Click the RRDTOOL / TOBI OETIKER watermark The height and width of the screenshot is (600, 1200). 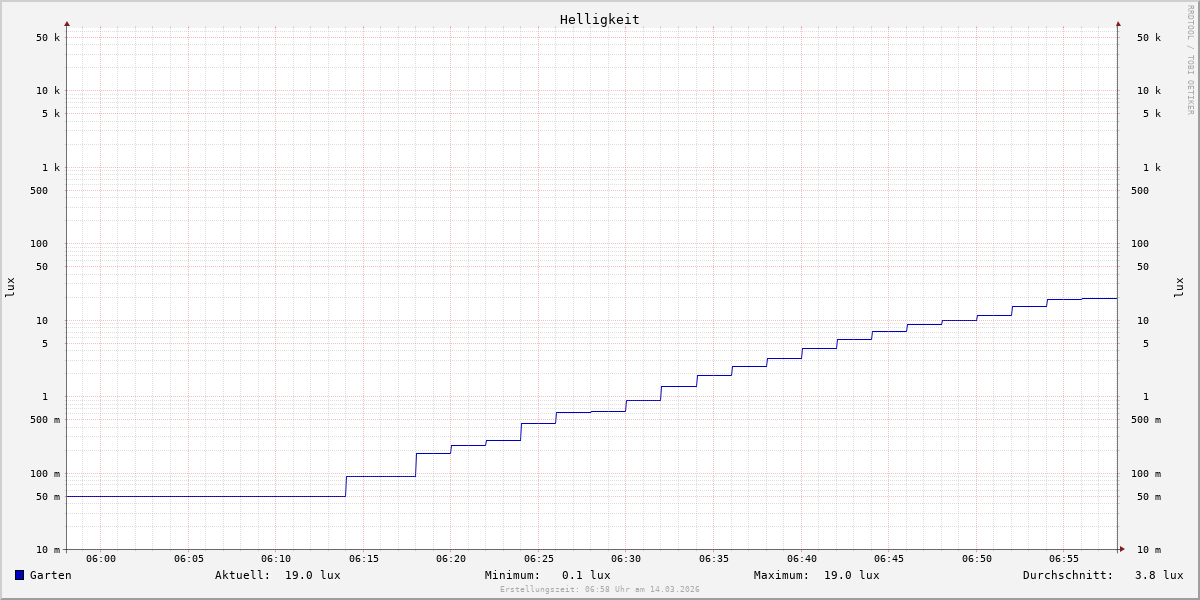click(x=1190, y=60)
